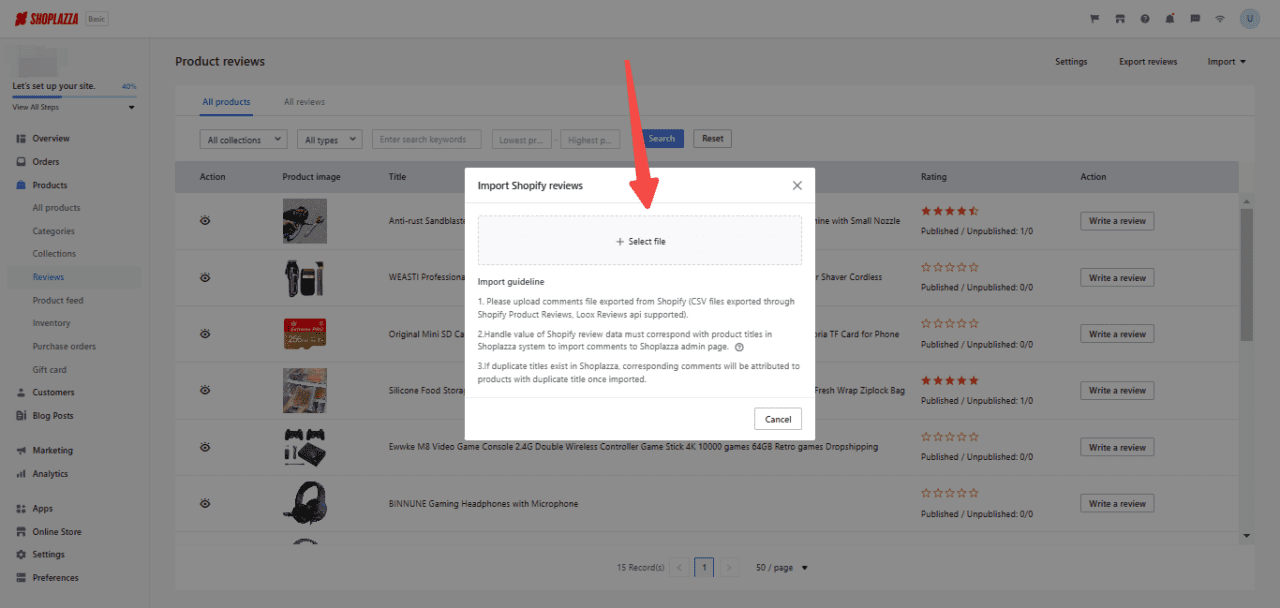Click the Settings gear icon in sidebar
The height and width of the screenshot is (608, 1280).
coord(21,555)
